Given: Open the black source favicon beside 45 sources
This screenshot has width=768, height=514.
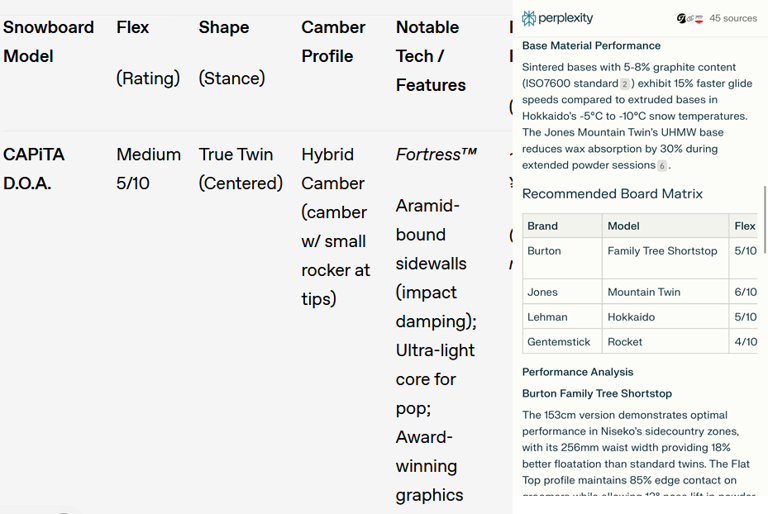Looking at the screenshot, I should [681, 19].
